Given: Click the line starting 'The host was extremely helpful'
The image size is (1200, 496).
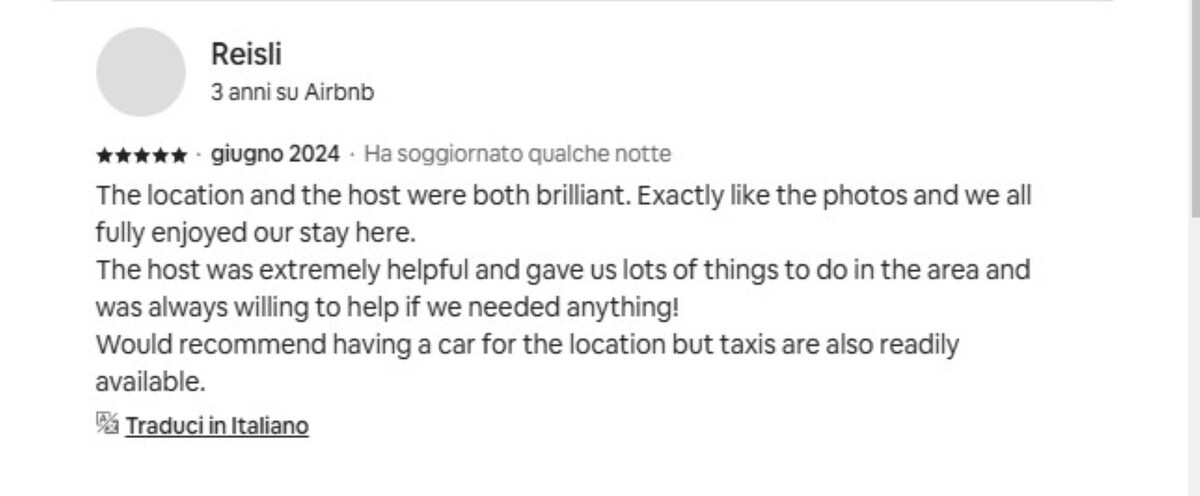Looking at the screenshot, I should click(563, 270).
